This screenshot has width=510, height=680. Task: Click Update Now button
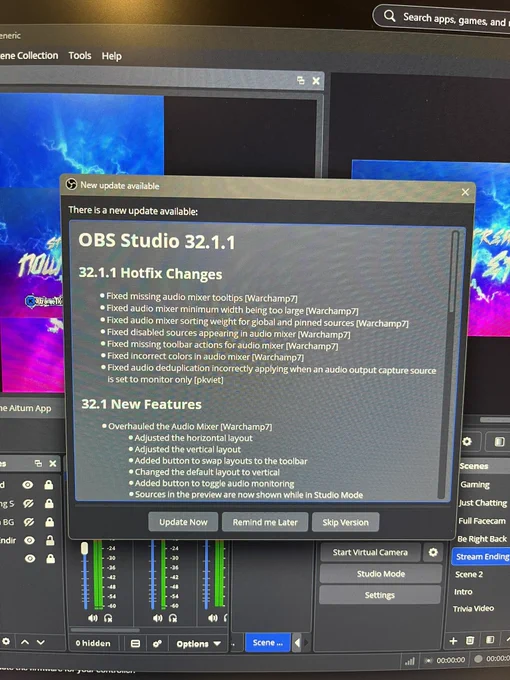(183, 522)
